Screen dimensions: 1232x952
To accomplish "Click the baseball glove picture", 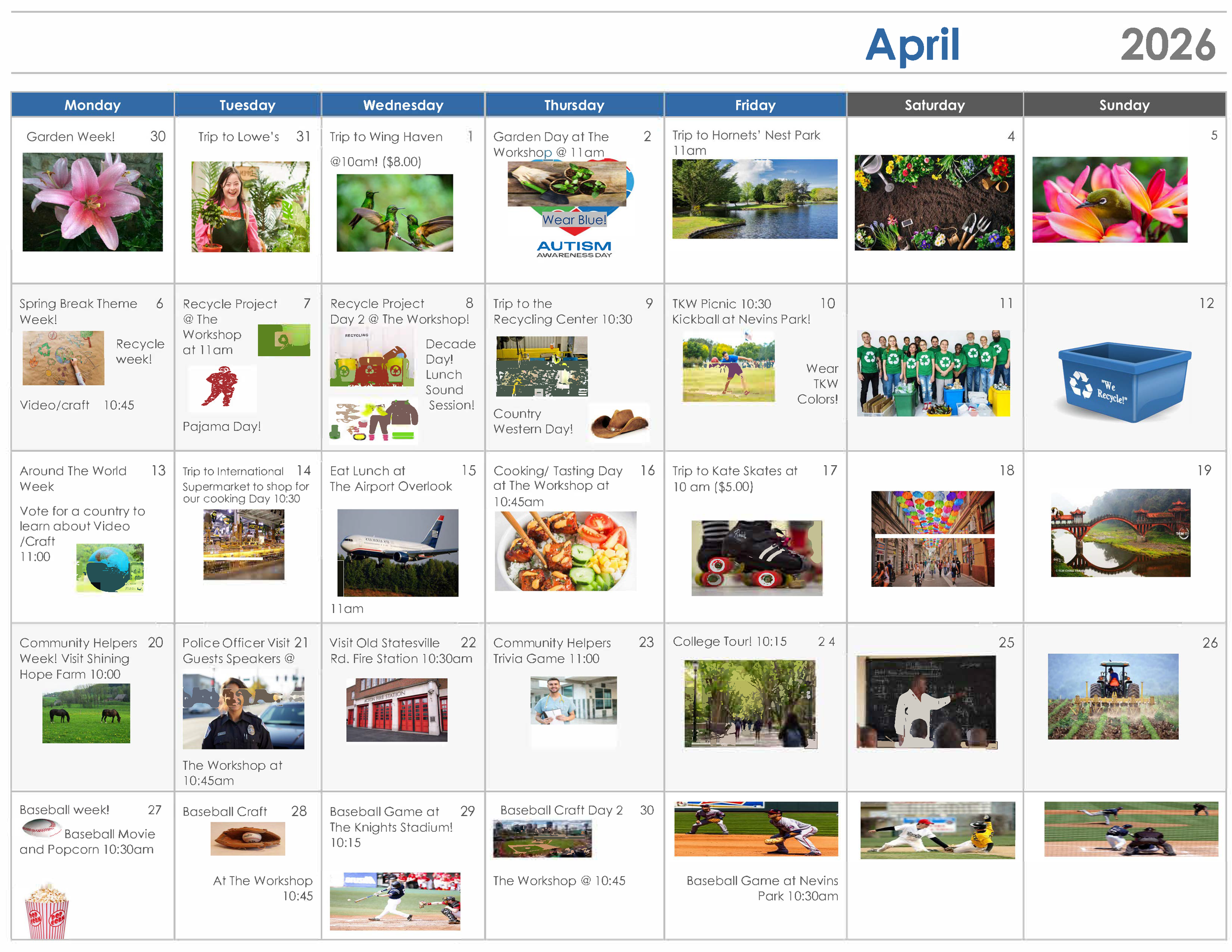I will pyautogui.click(x=248, y=838).
